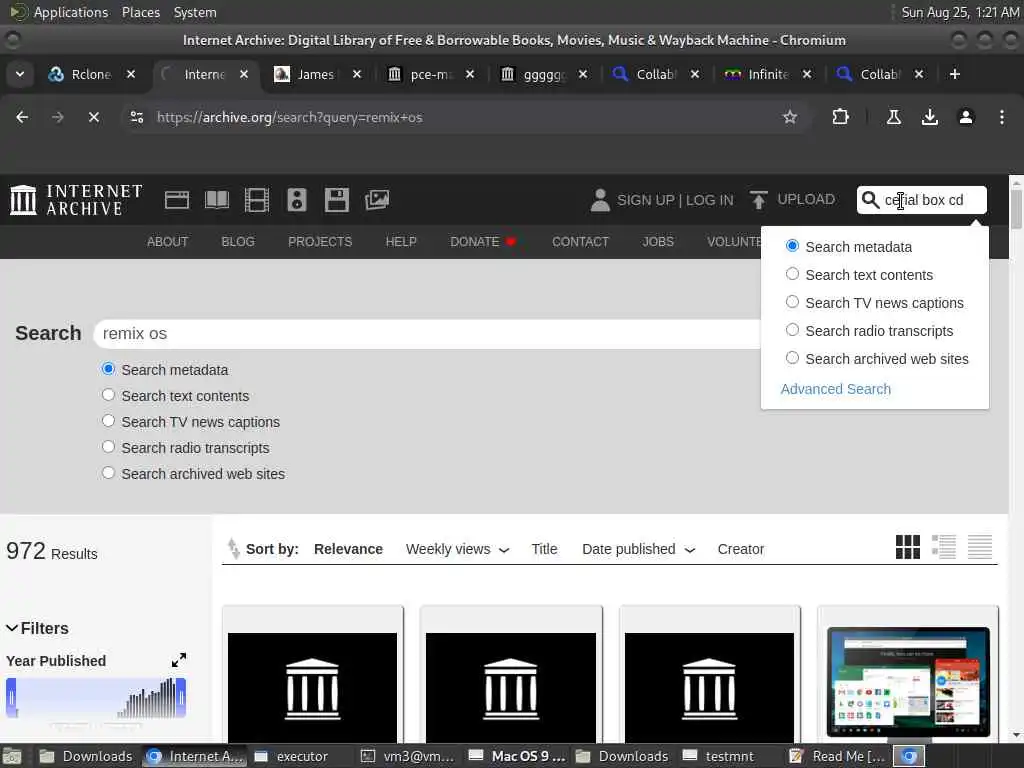Open System menu
The image size is (1024, 768).
pos(195,12)
